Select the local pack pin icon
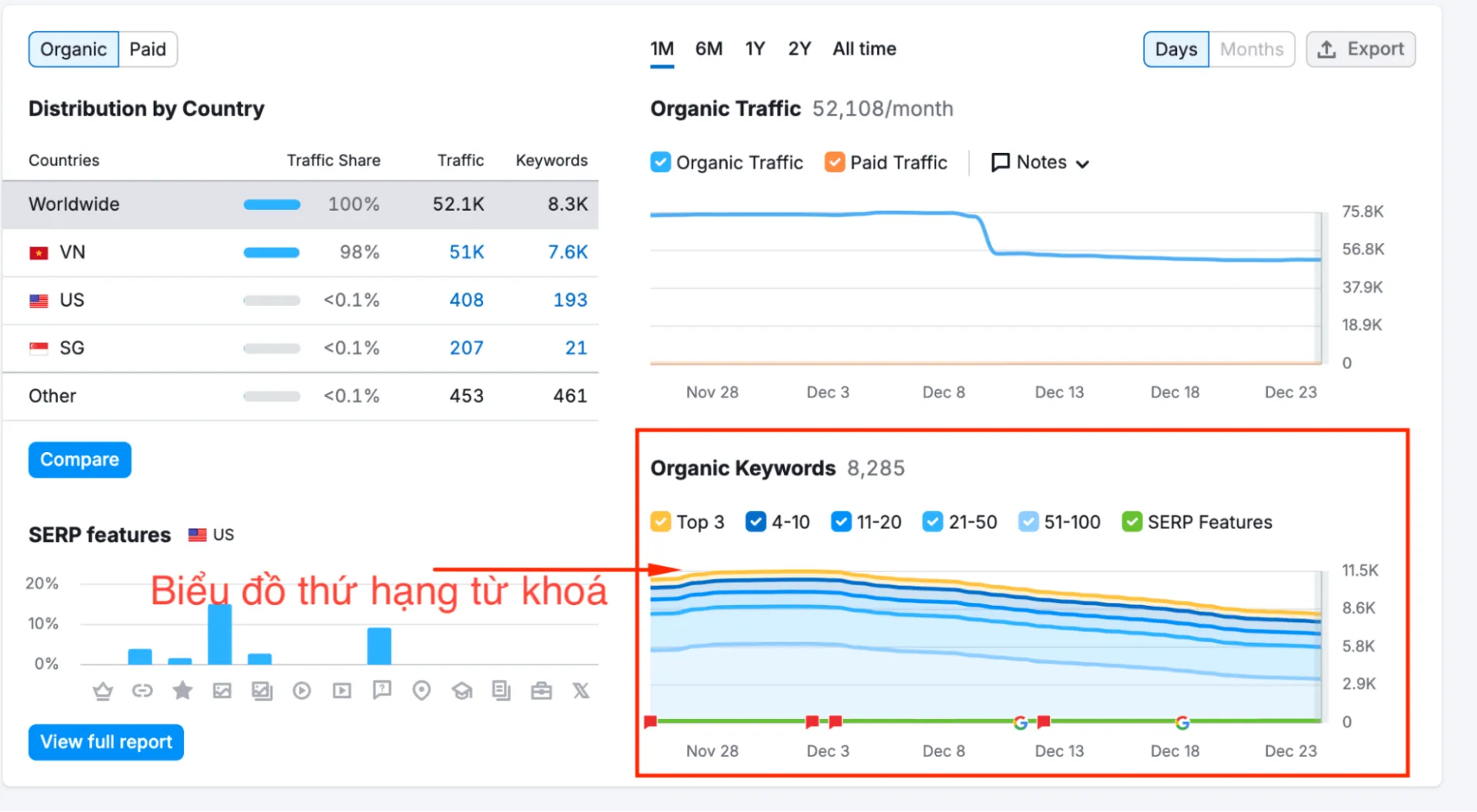1477x812 pixels. pyautogui.click(x=422, y=691)
